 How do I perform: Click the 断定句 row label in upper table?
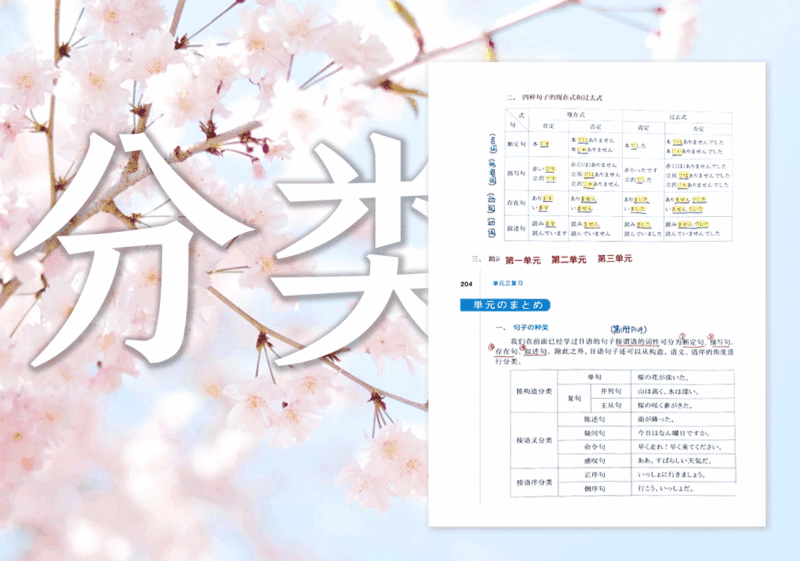(x=516, y=144)
